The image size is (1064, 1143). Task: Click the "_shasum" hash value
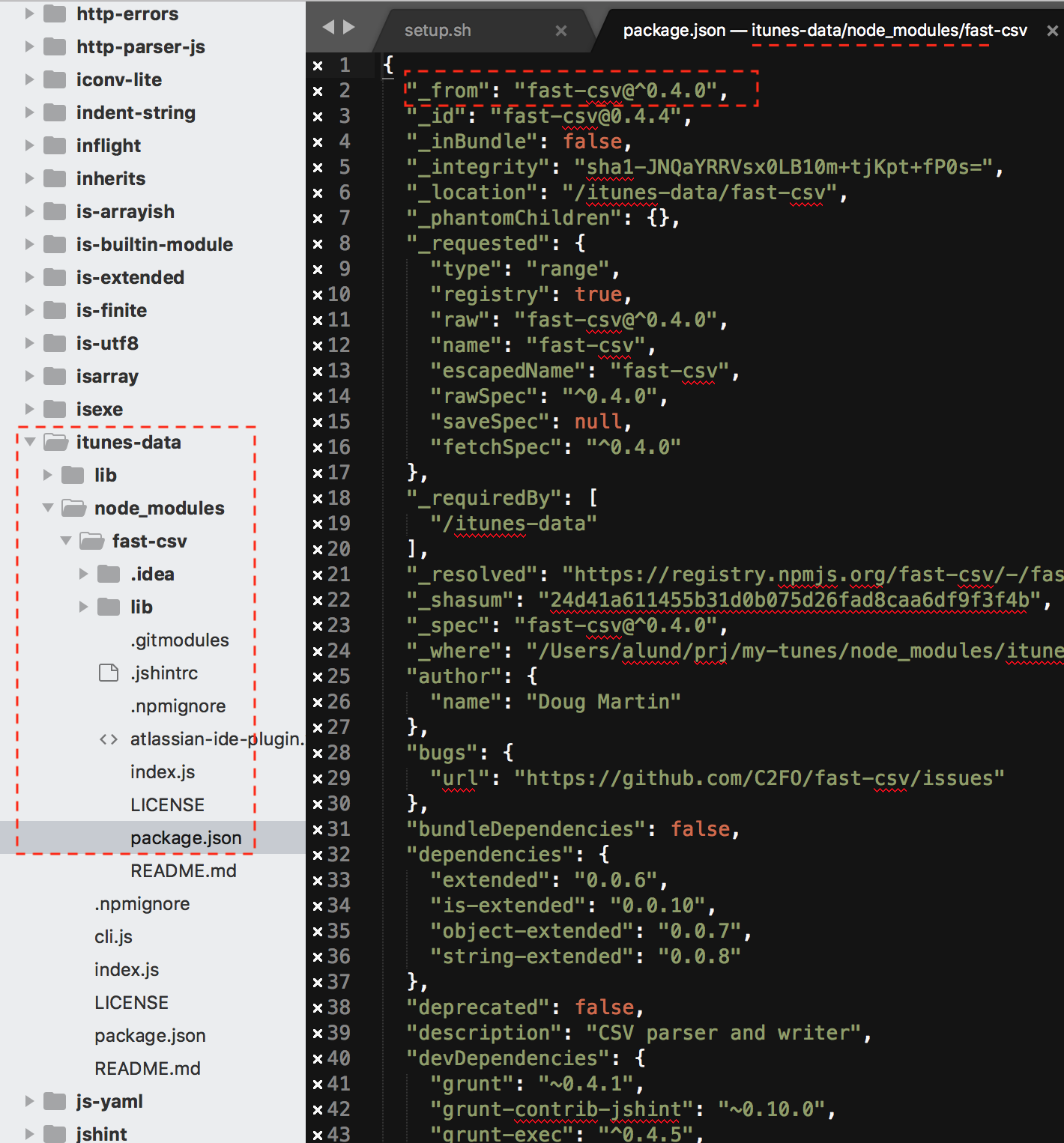click(x=790, y=600)
